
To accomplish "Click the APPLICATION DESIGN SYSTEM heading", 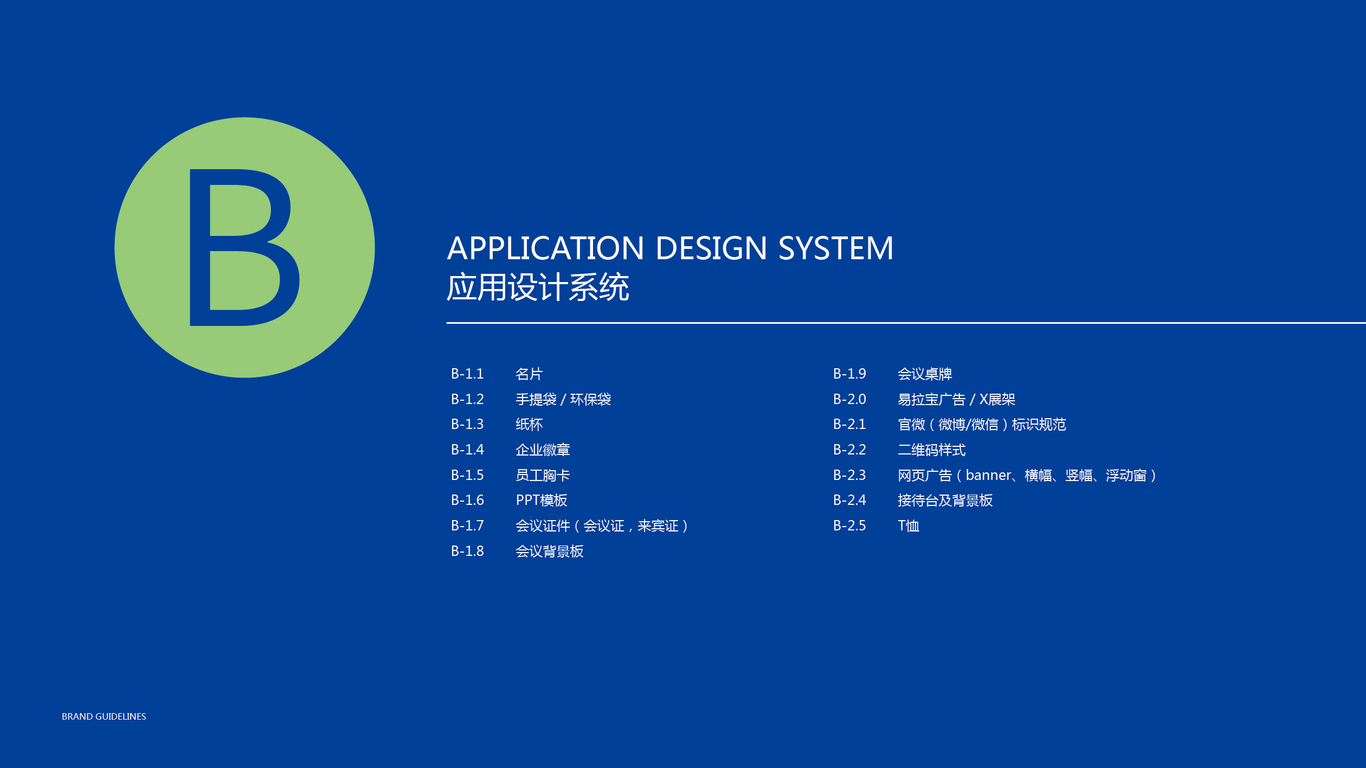I will click(x=670, y=248).
